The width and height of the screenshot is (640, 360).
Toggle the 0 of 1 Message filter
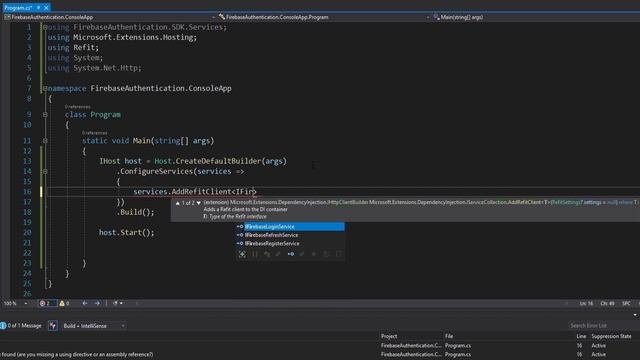click(x=21, y=326)
